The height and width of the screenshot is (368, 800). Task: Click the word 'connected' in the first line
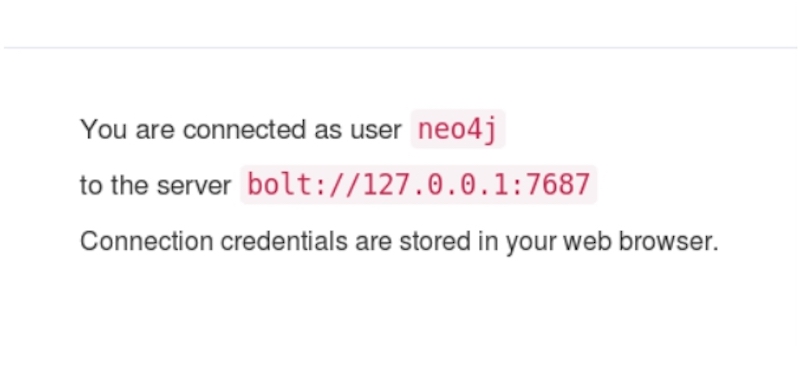click(x=244, y=130)
